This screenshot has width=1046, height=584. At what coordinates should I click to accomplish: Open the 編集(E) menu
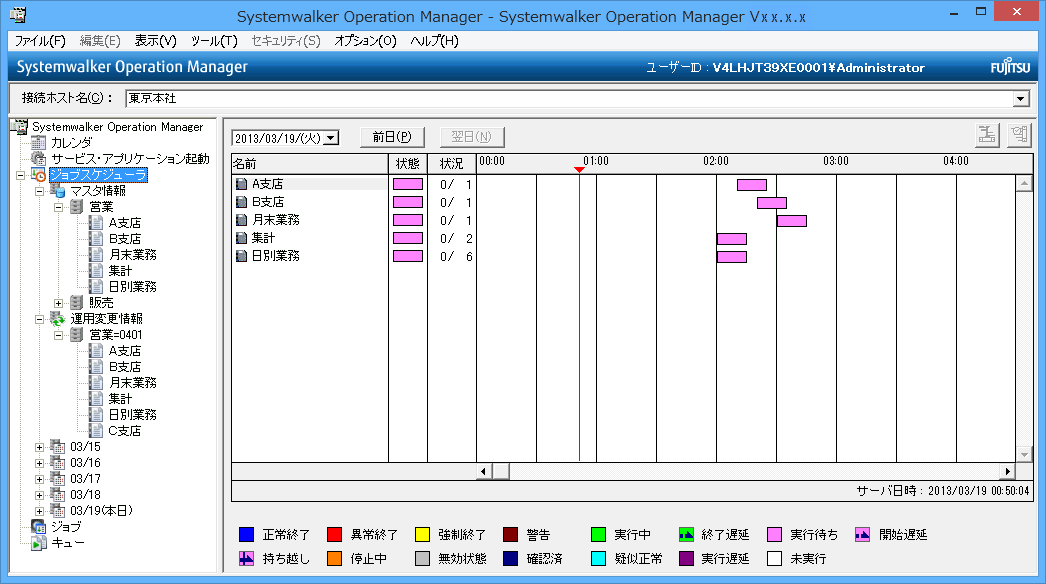click(100, 41)
